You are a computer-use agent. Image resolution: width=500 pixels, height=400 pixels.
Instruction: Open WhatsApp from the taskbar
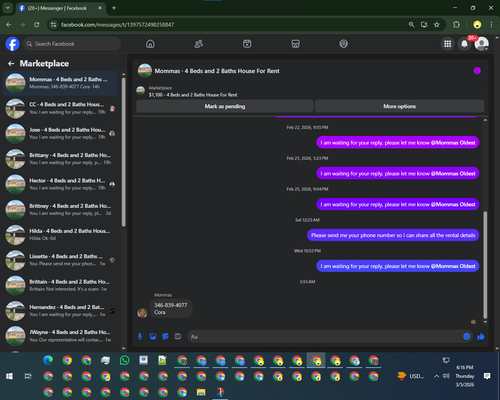tap(125, 360)
